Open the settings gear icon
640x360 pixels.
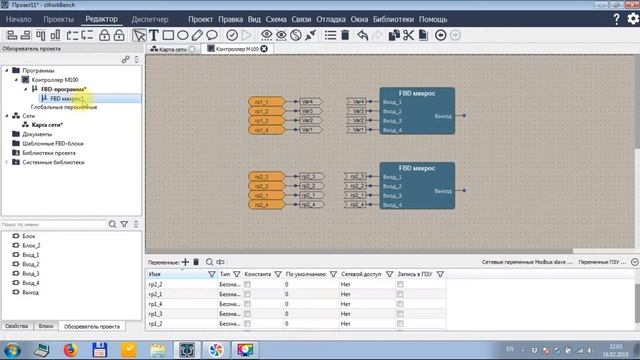[633, 19]
